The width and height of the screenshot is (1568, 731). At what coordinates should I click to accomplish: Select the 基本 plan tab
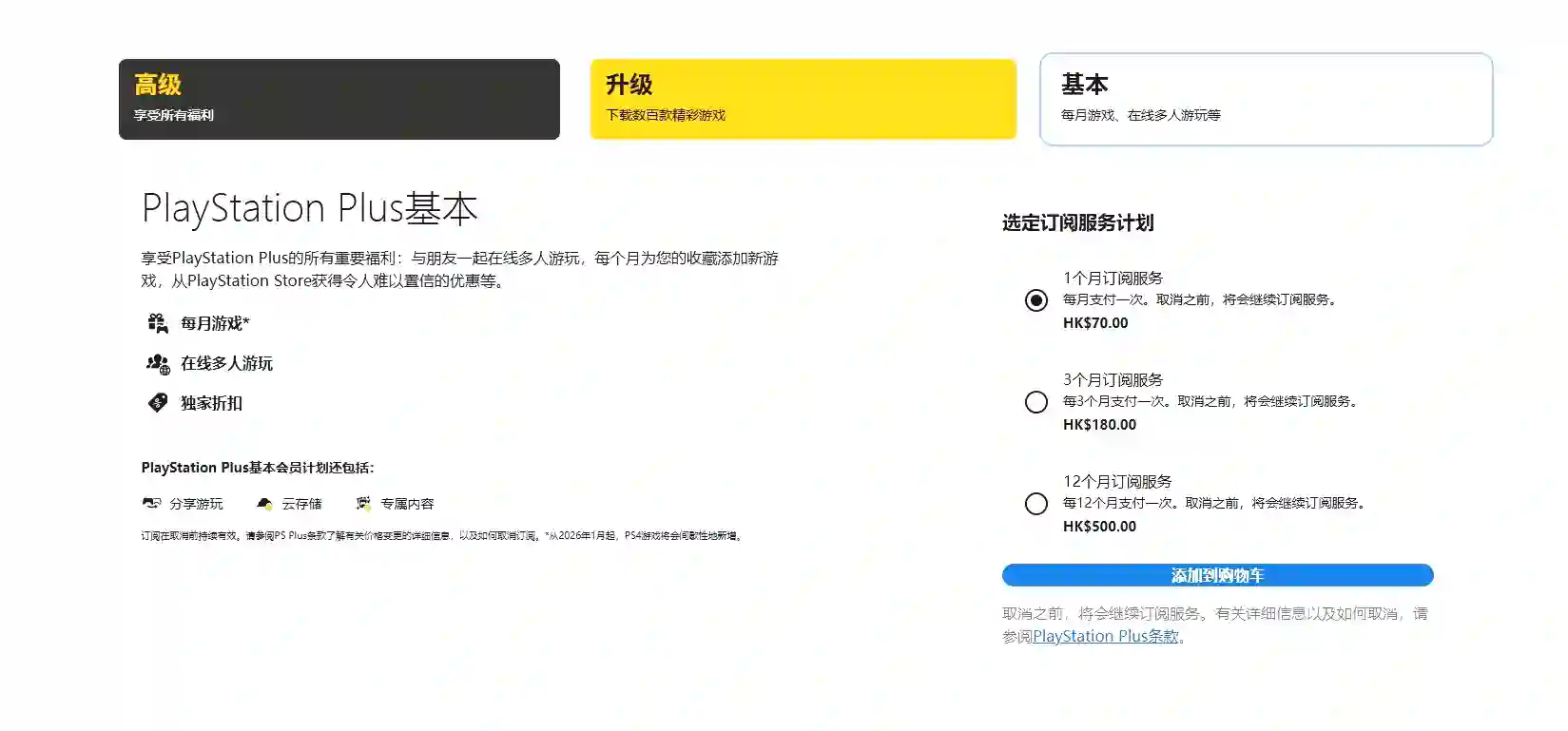pyautogui.click(x=1267, y=99)
